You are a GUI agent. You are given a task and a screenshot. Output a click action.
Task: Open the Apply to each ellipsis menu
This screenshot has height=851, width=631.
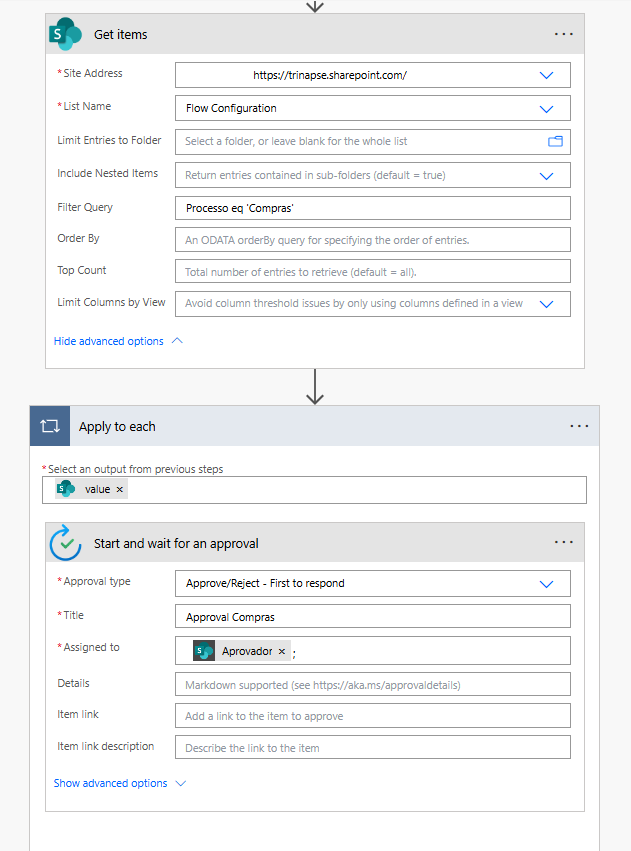[579, 425]
